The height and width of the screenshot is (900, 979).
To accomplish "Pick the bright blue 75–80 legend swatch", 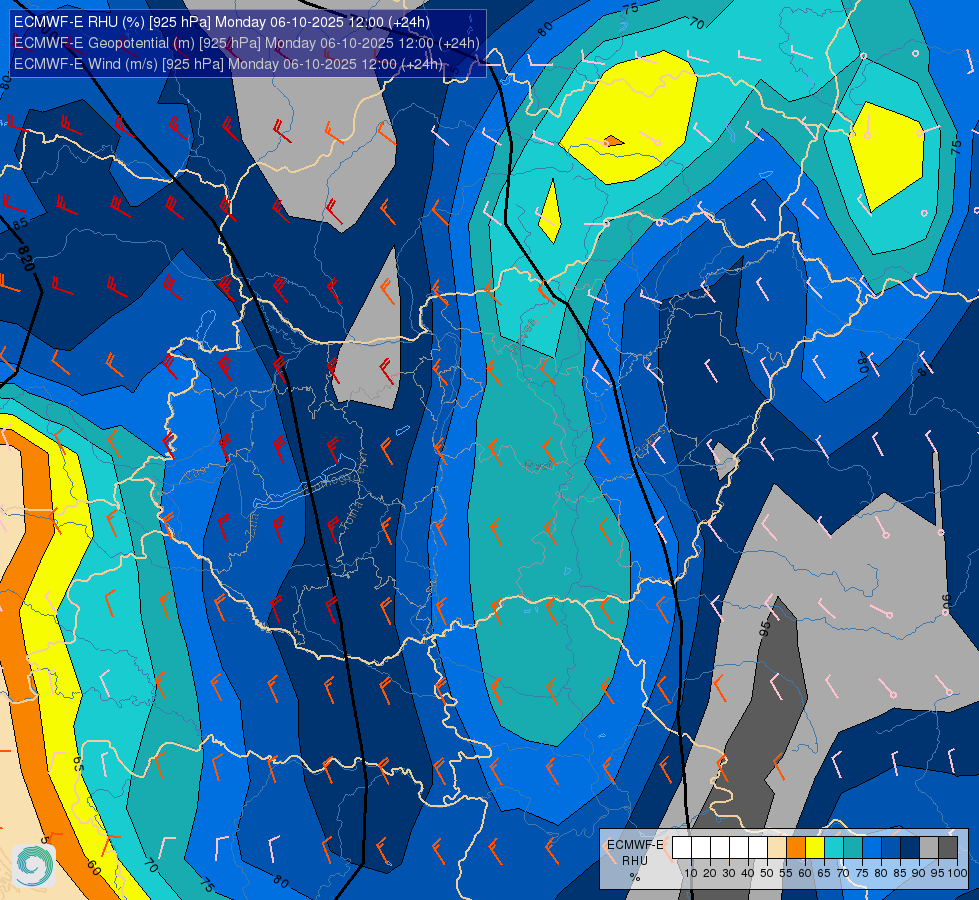I will pyautogui.click(x=872, y=847).
